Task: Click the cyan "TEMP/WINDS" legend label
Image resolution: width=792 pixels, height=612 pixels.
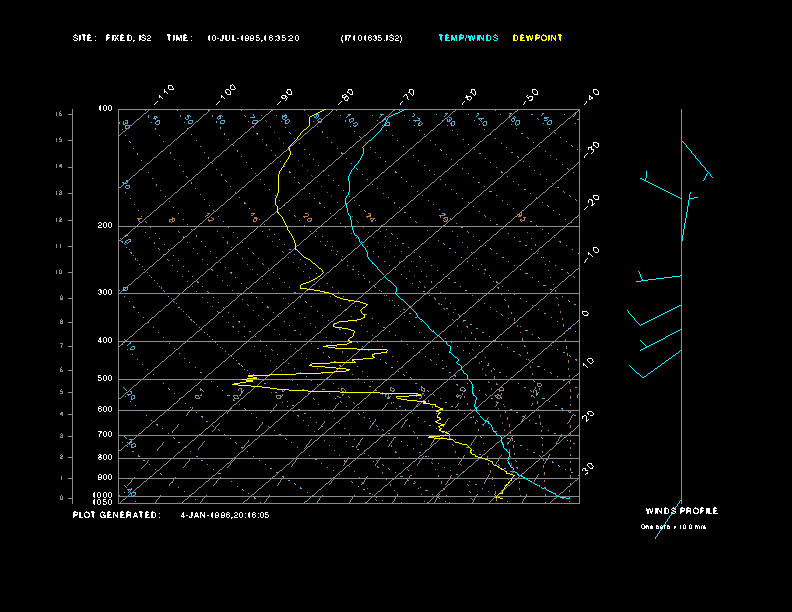Action: coord(468,38)
